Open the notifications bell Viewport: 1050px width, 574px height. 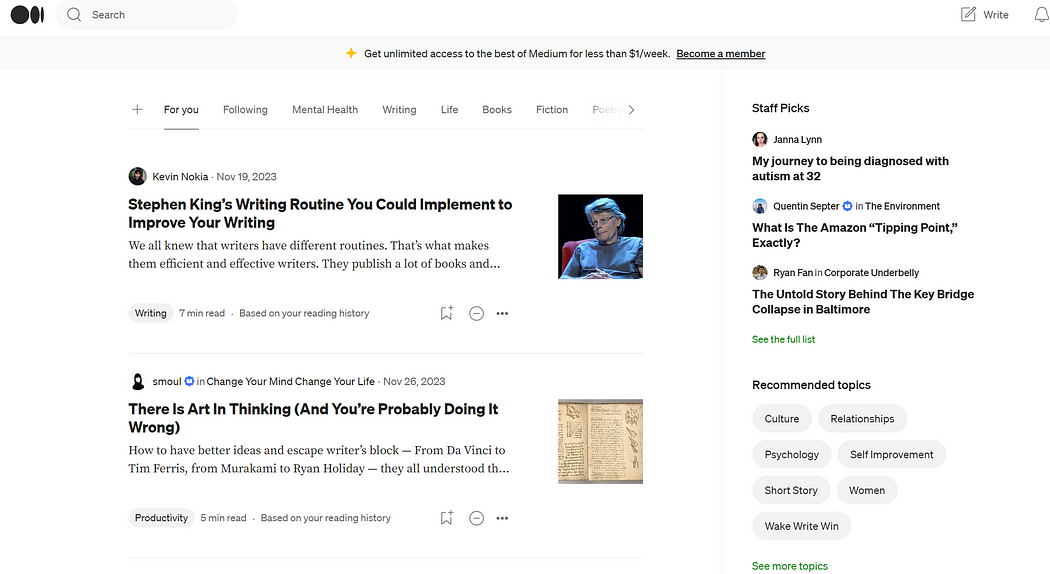pos(1041,15)
